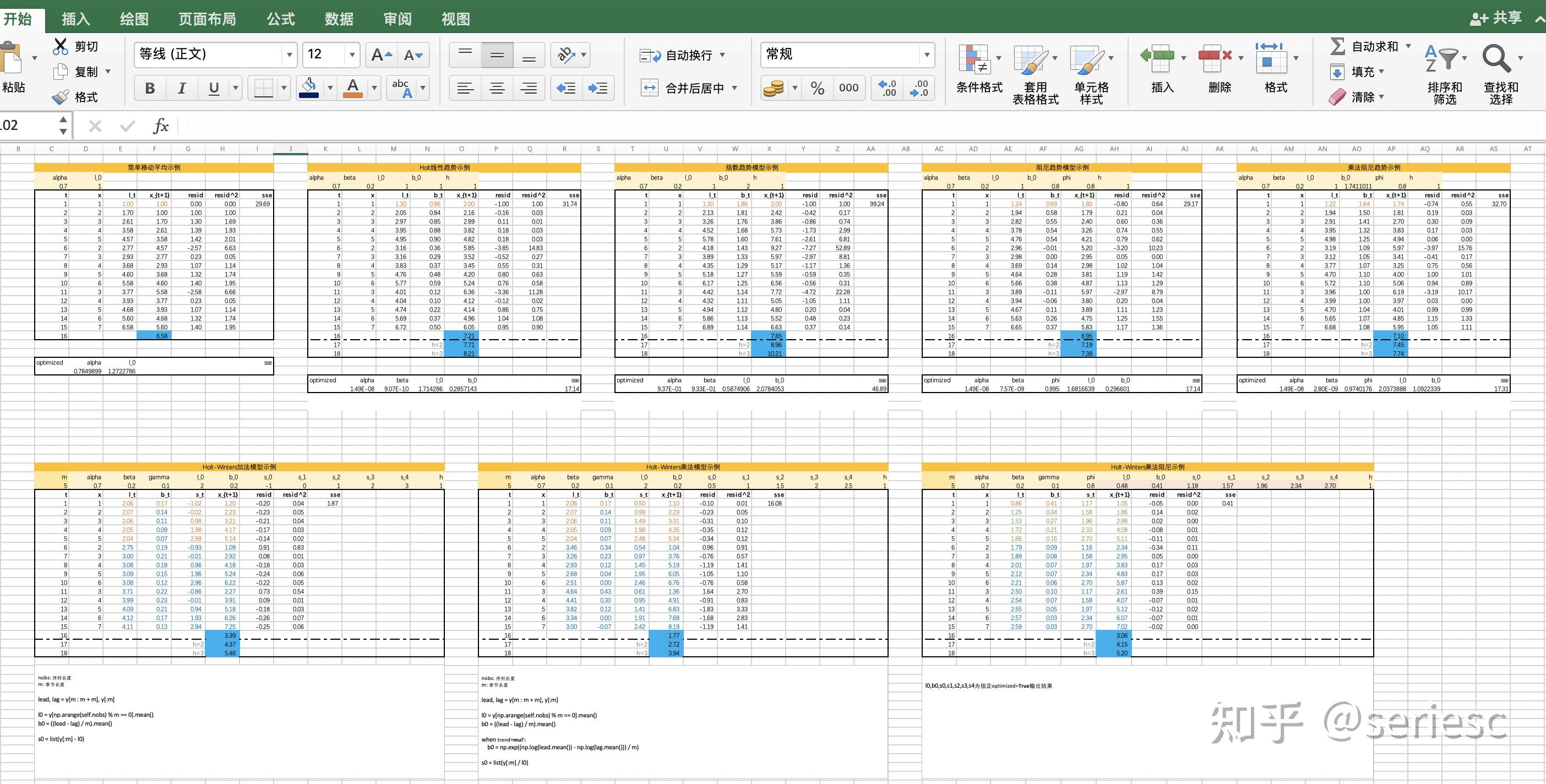Toggle Wrap Text (自动换行)
The height and width of the screenshot is (784, 1546).
pyautogui.click(x=682, y=55)
